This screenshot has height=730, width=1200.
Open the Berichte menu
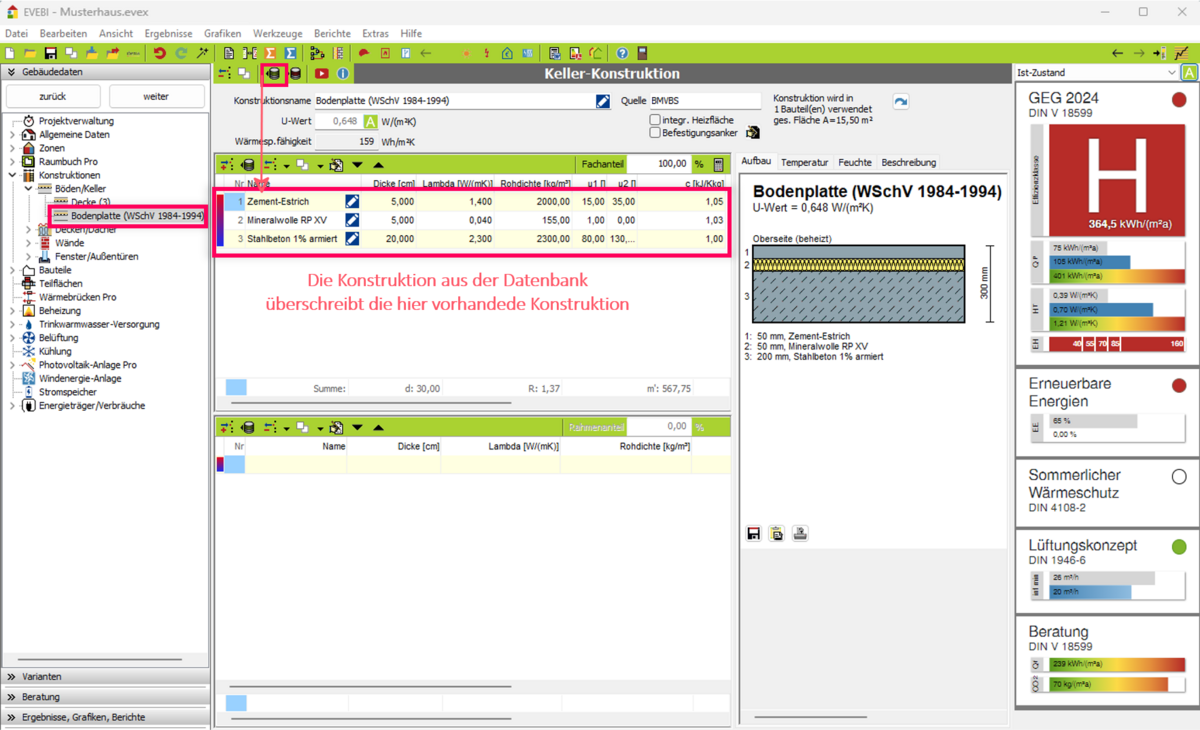[332, 33]
